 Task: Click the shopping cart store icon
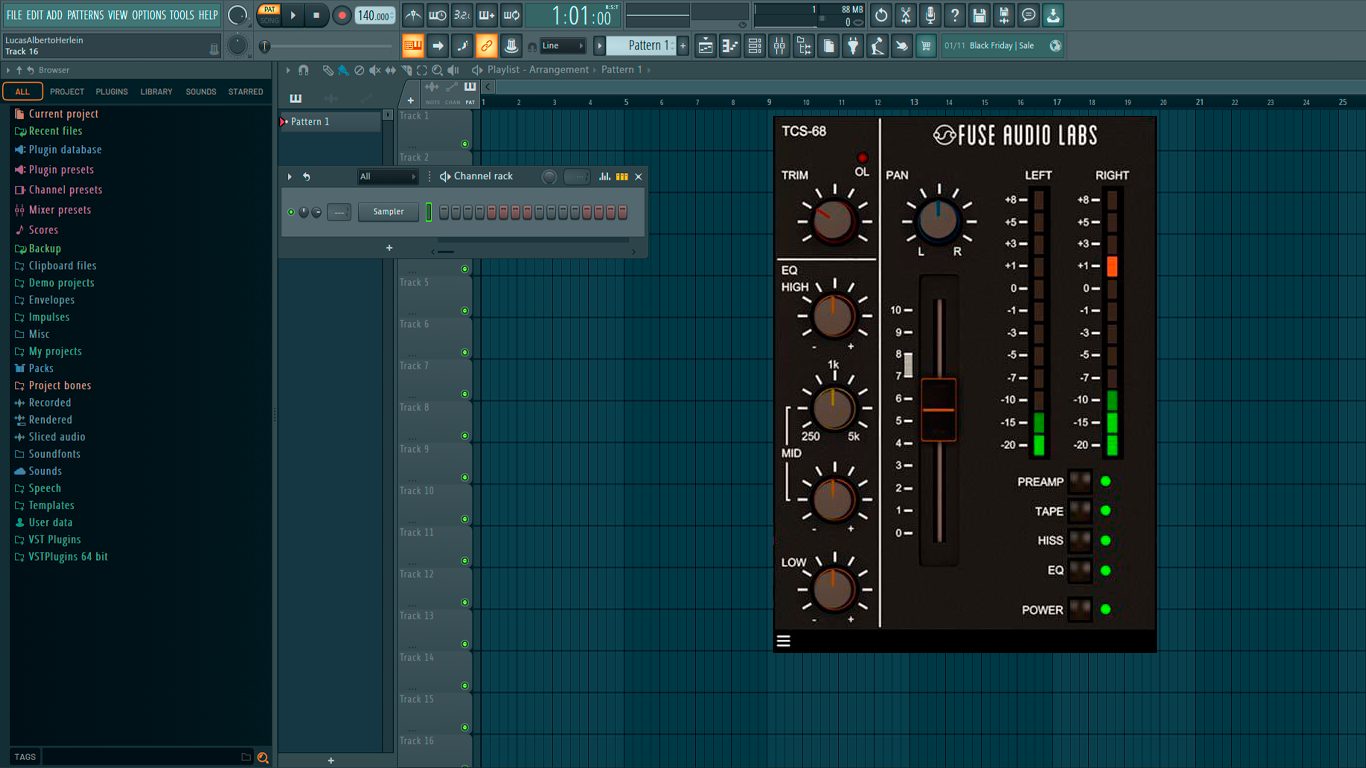tap(926, 45)
